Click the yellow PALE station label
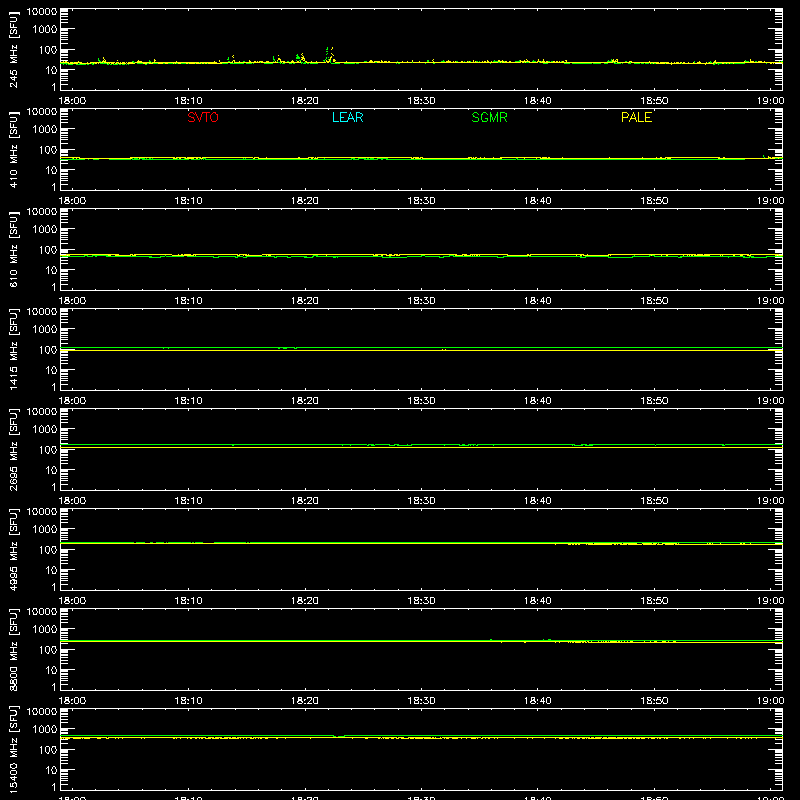 coord(636,117)
